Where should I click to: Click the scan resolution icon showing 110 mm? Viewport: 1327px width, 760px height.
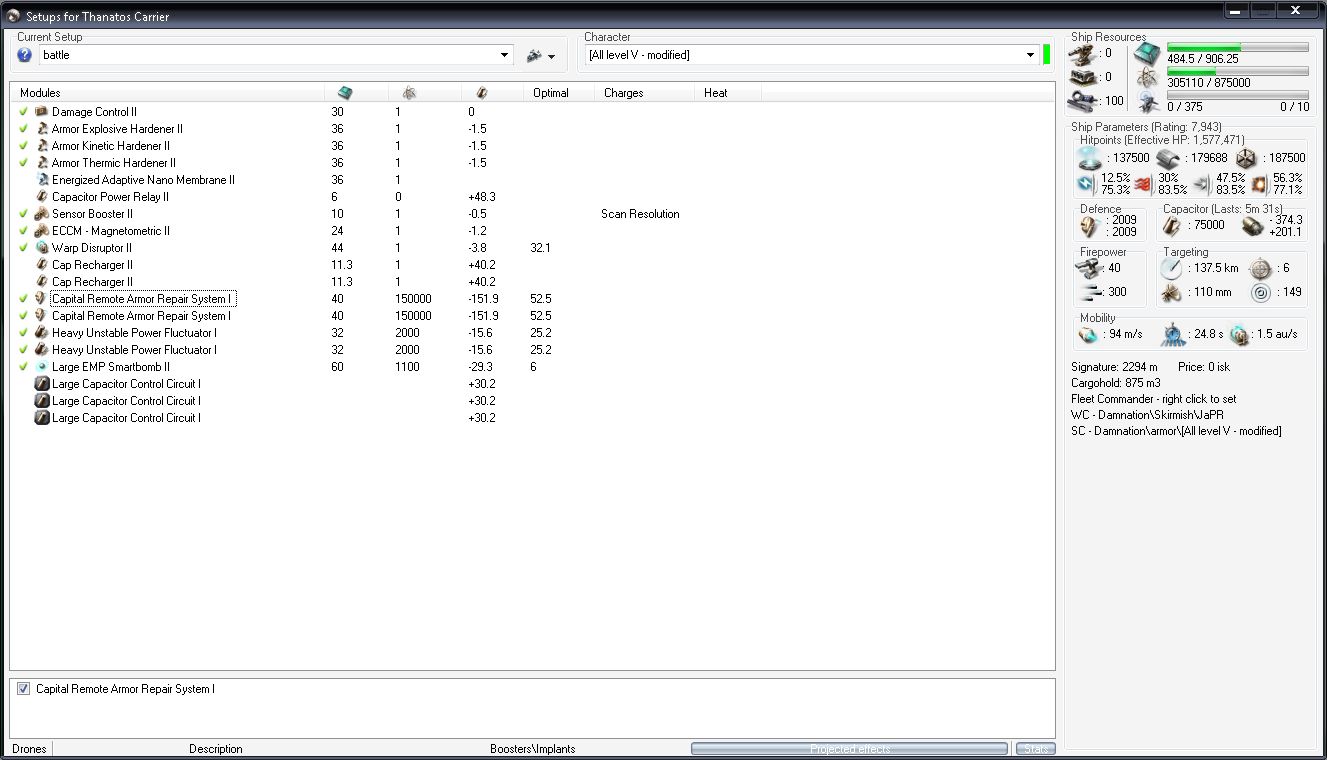[x=1170, y=292]
